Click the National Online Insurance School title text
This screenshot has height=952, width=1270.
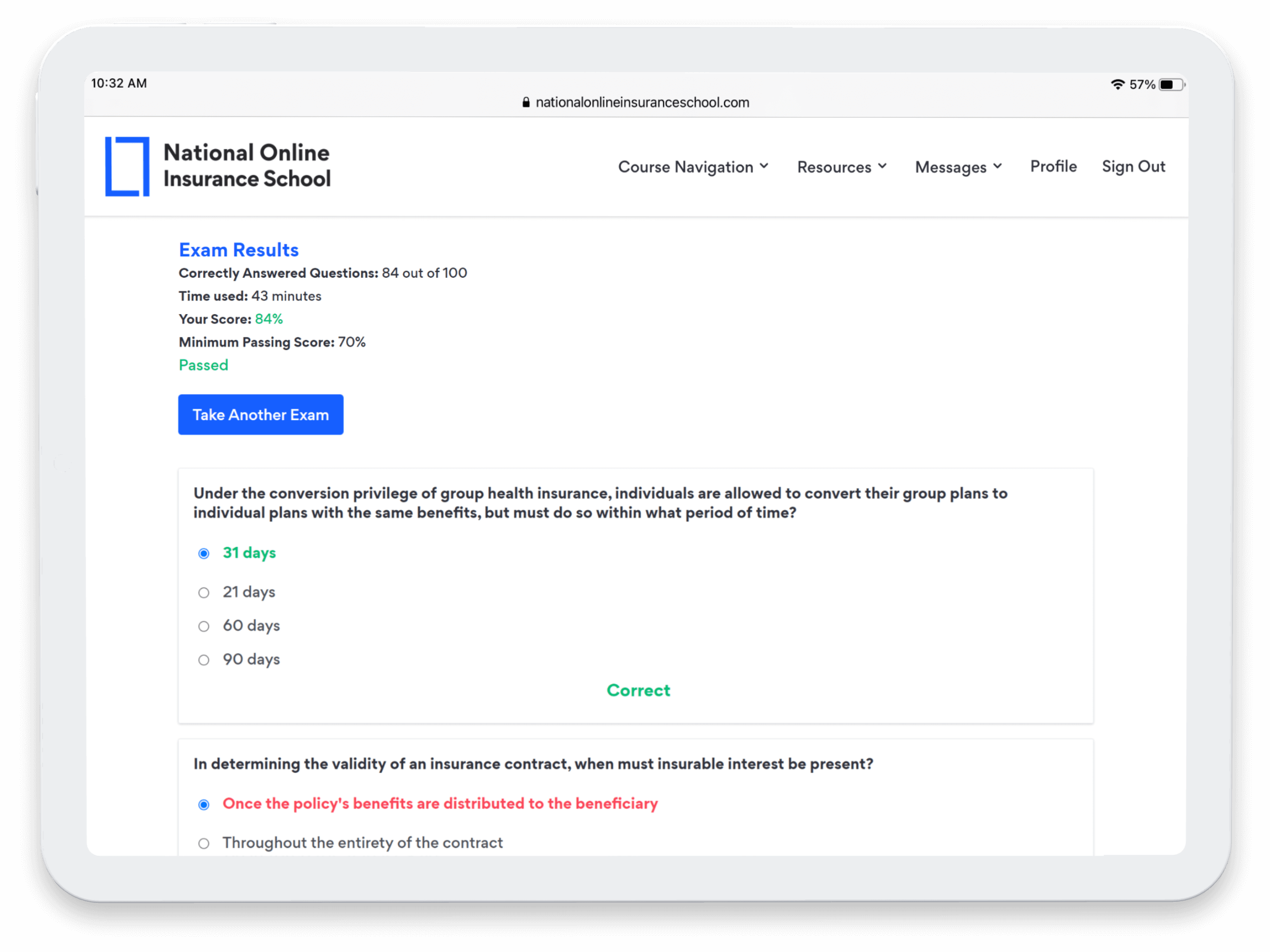(x=247, y=166)
